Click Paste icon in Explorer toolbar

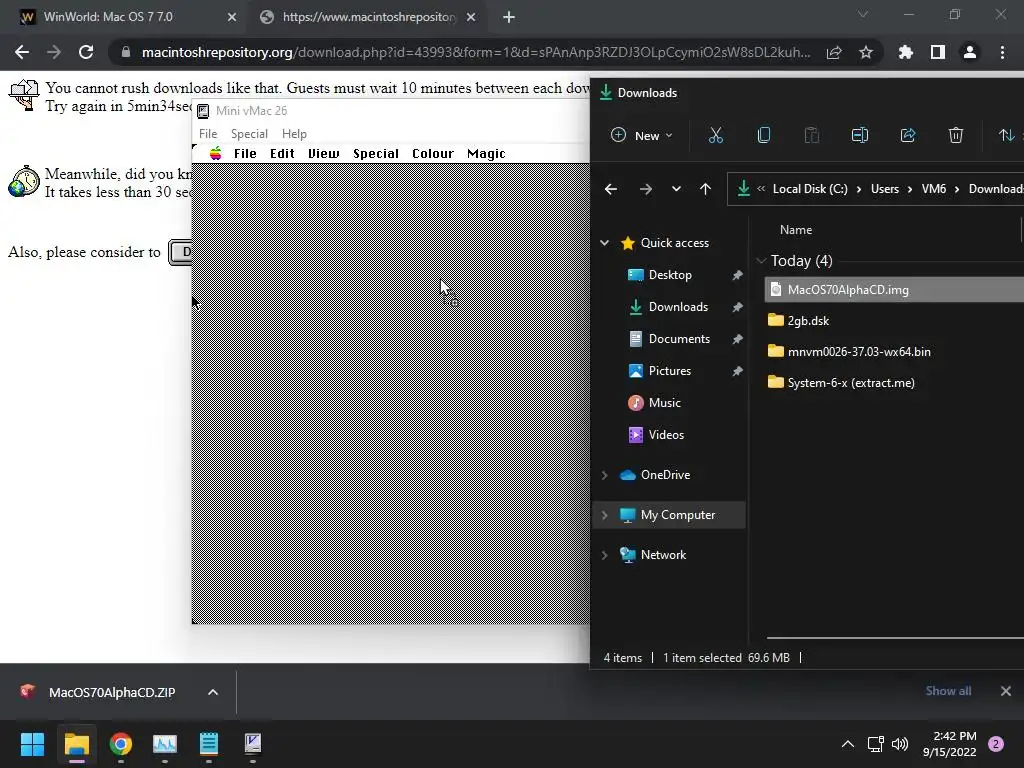point(811,135)
